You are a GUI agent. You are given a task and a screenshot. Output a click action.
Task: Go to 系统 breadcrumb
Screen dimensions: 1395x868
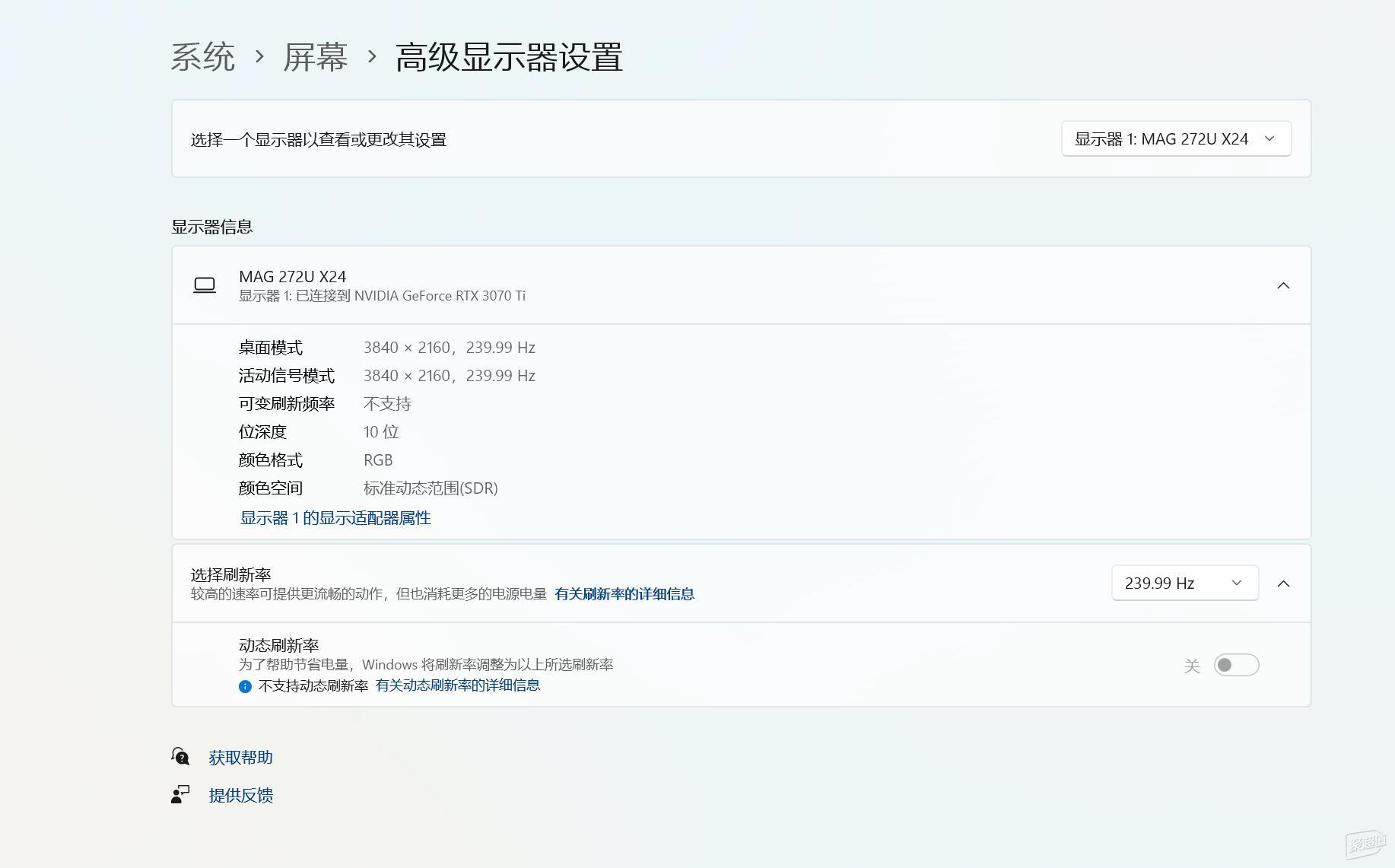pyautogui.click(x=203, y=57)
